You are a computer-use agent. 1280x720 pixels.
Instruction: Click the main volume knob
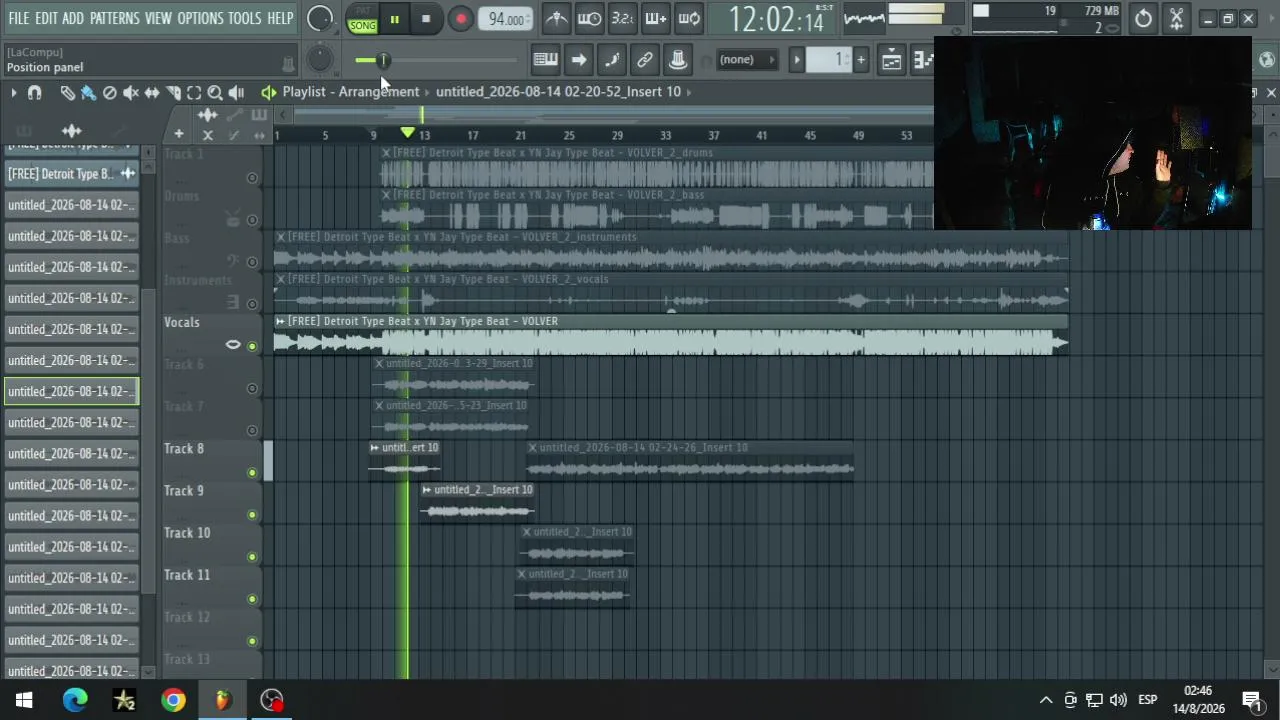(320, 19)
